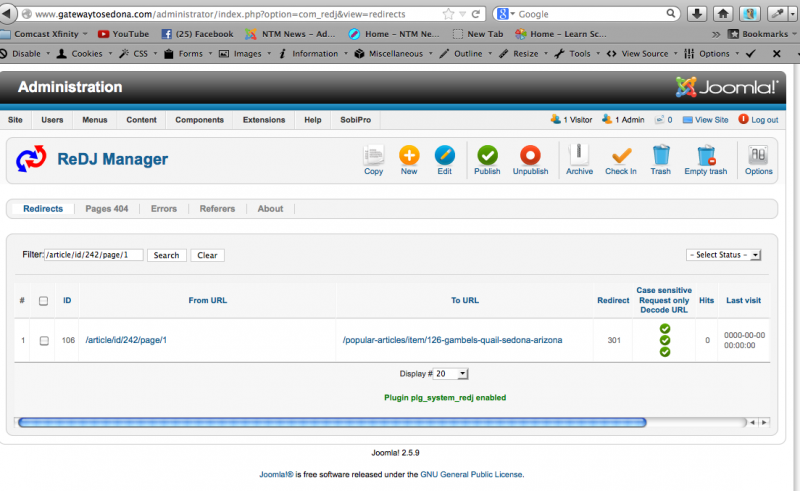The height and width of the screenshot is (491, 800).
Task: Click the Log out link
Action: click(x=759, y=120)
